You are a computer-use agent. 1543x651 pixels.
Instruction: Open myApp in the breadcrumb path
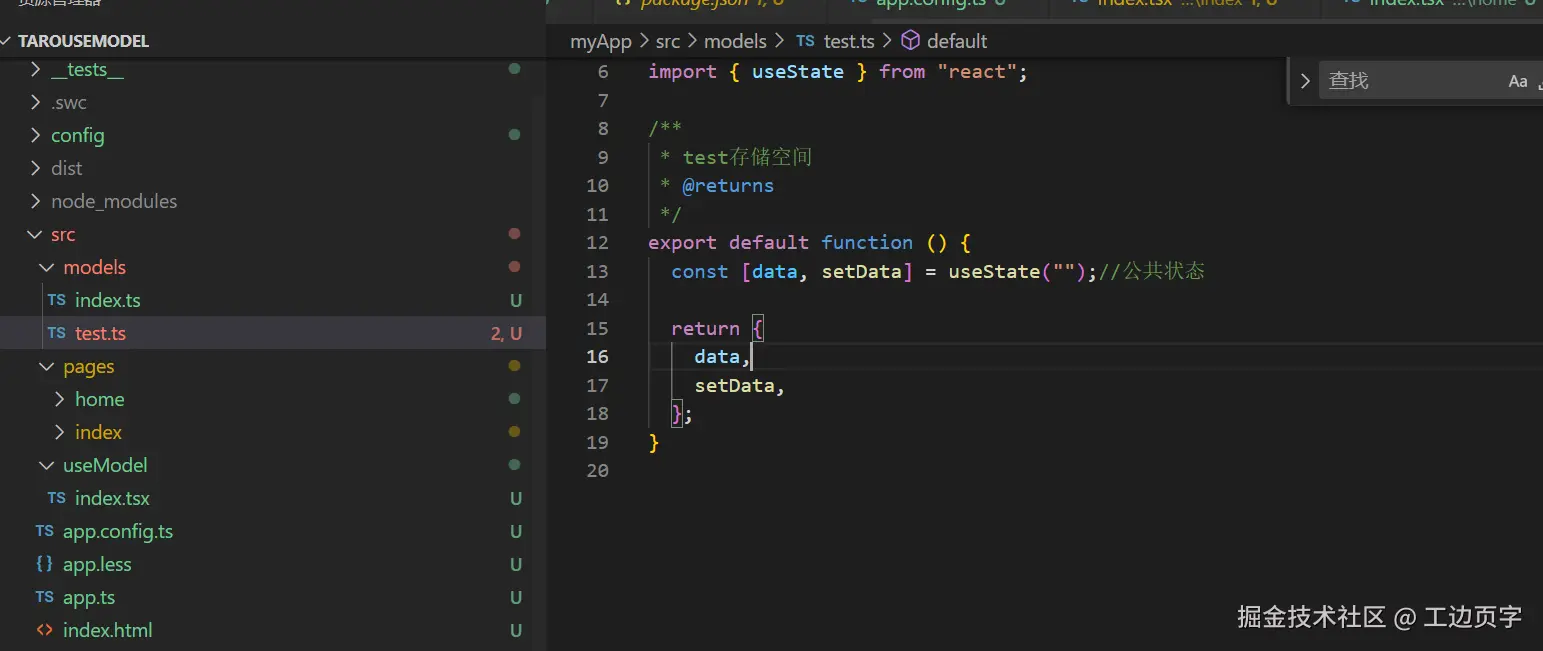[x=601, y=41]
